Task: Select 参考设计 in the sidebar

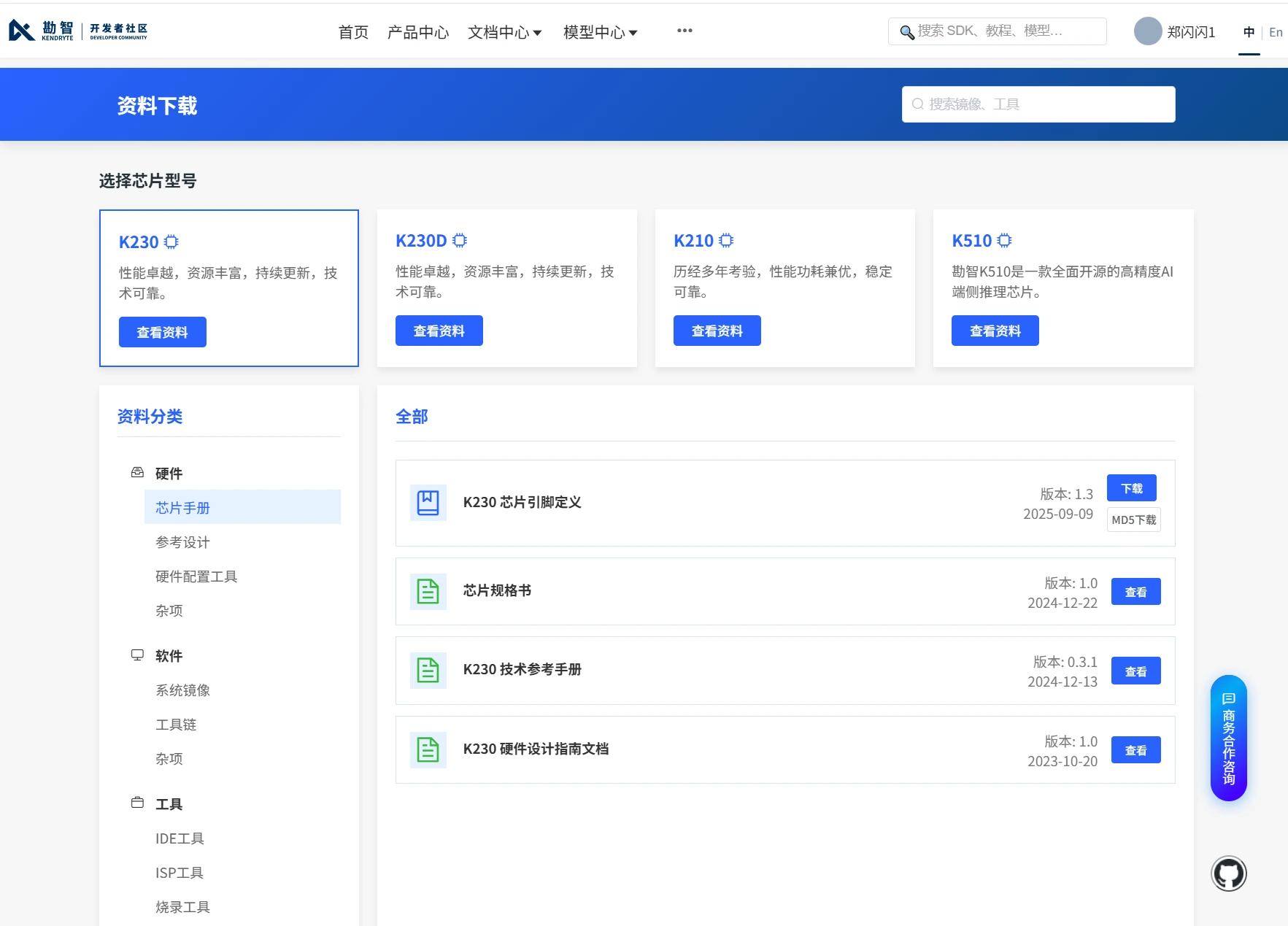Action: (x=182, y=542)
